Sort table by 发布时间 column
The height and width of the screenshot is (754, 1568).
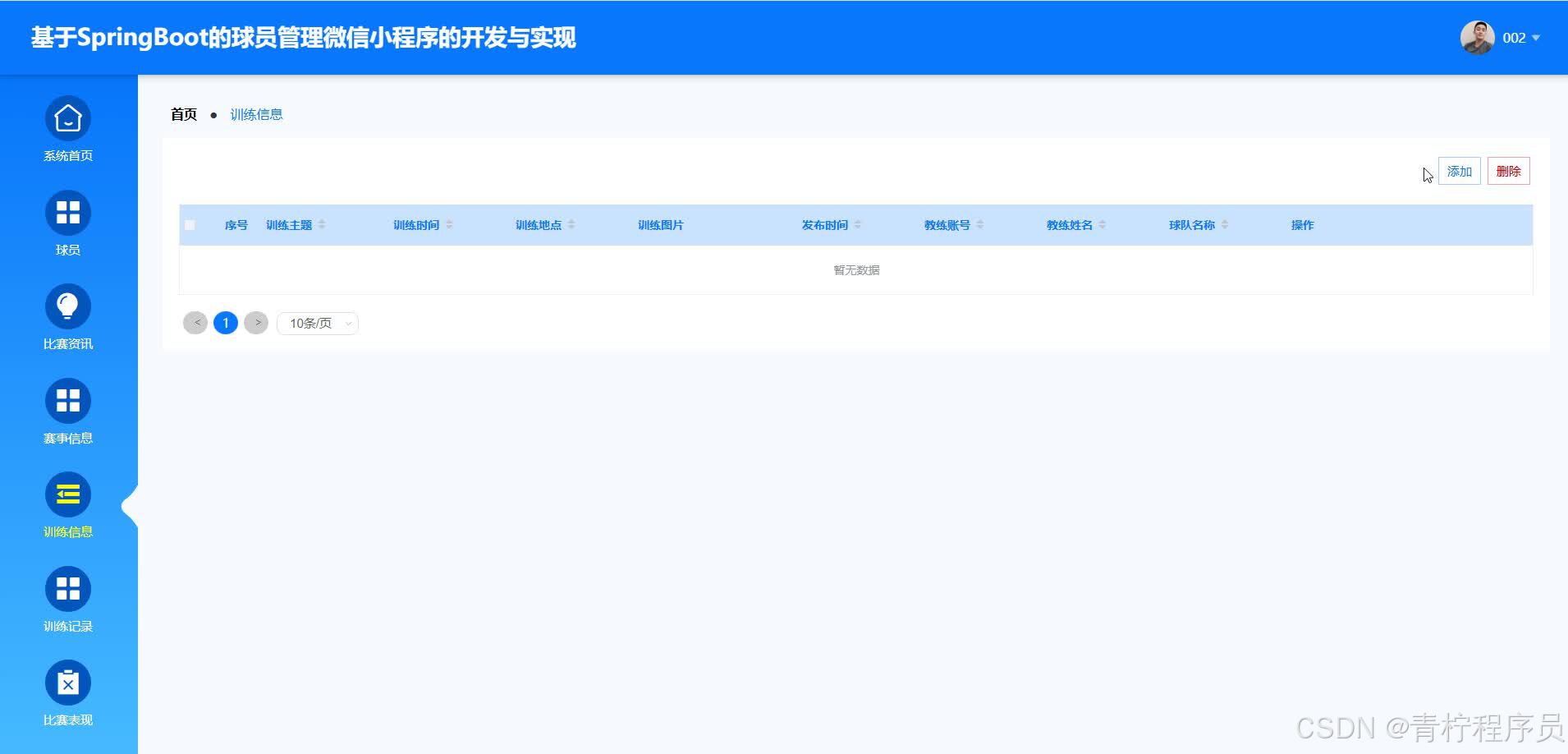pyautogui.click(x=857, y=225)
